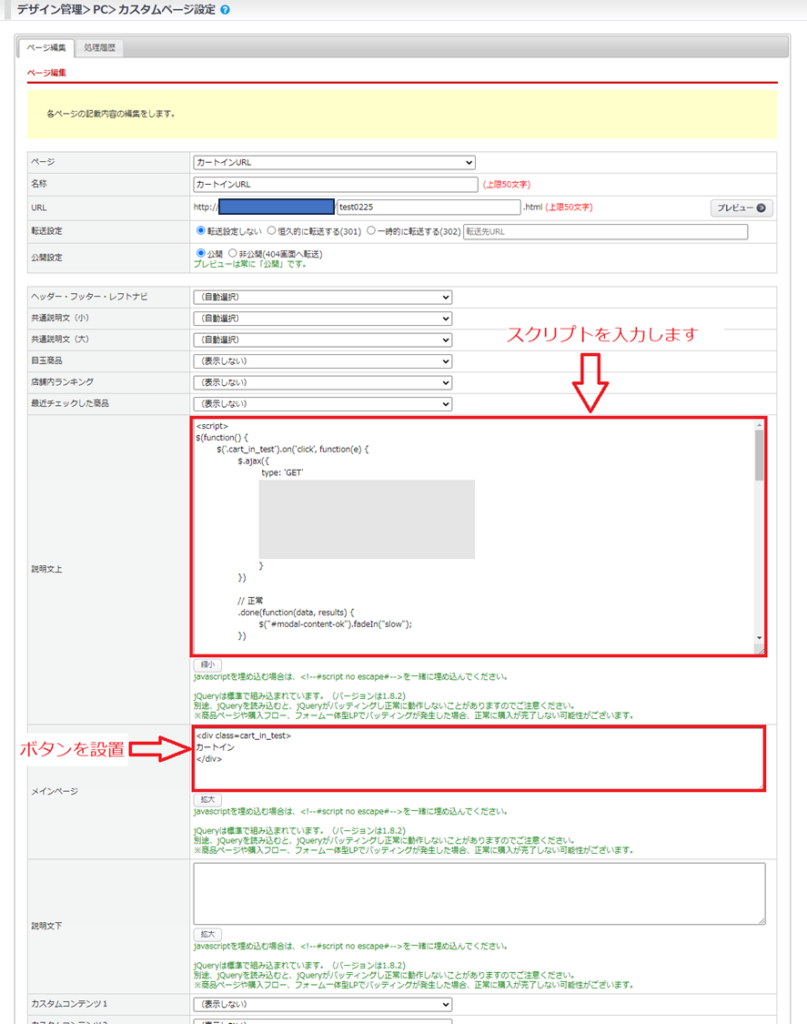
Task: Select the 転送設定しない radio button
Action: coord(201,231)
